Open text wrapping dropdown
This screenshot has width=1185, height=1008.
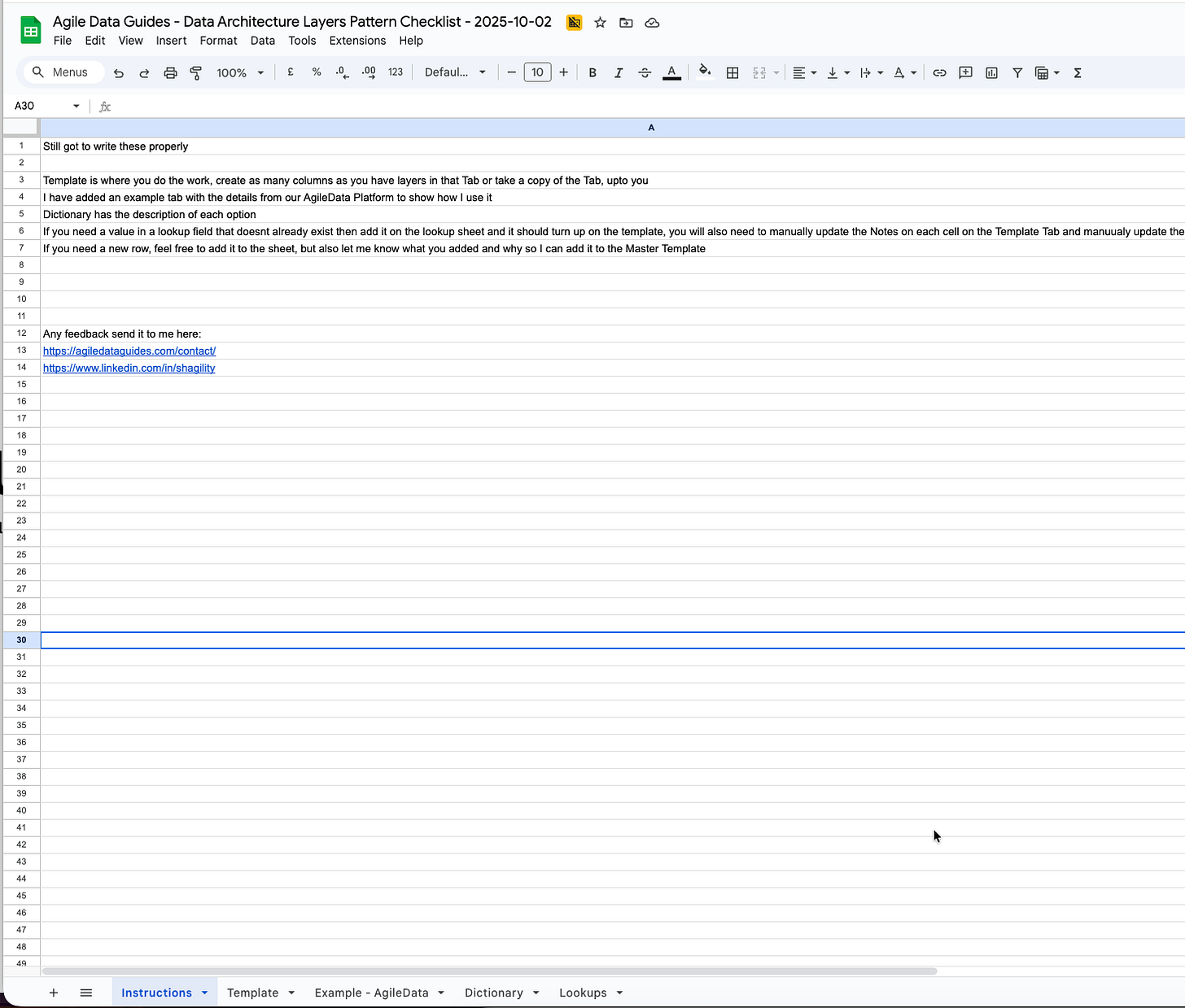point(871,73)
